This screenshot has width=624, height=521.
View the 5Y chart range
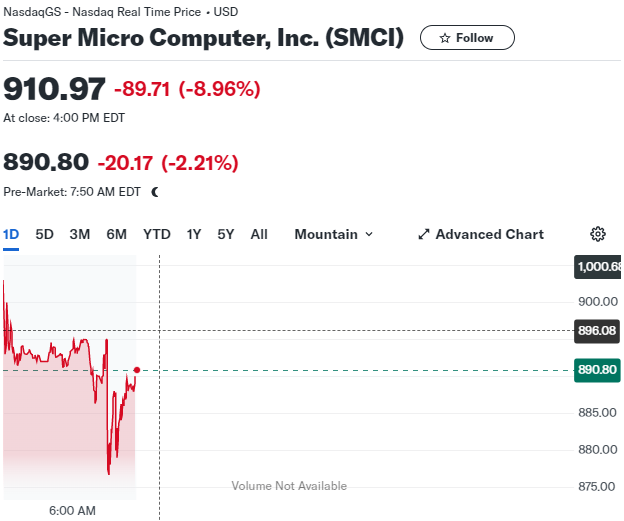tap(226, 234)
